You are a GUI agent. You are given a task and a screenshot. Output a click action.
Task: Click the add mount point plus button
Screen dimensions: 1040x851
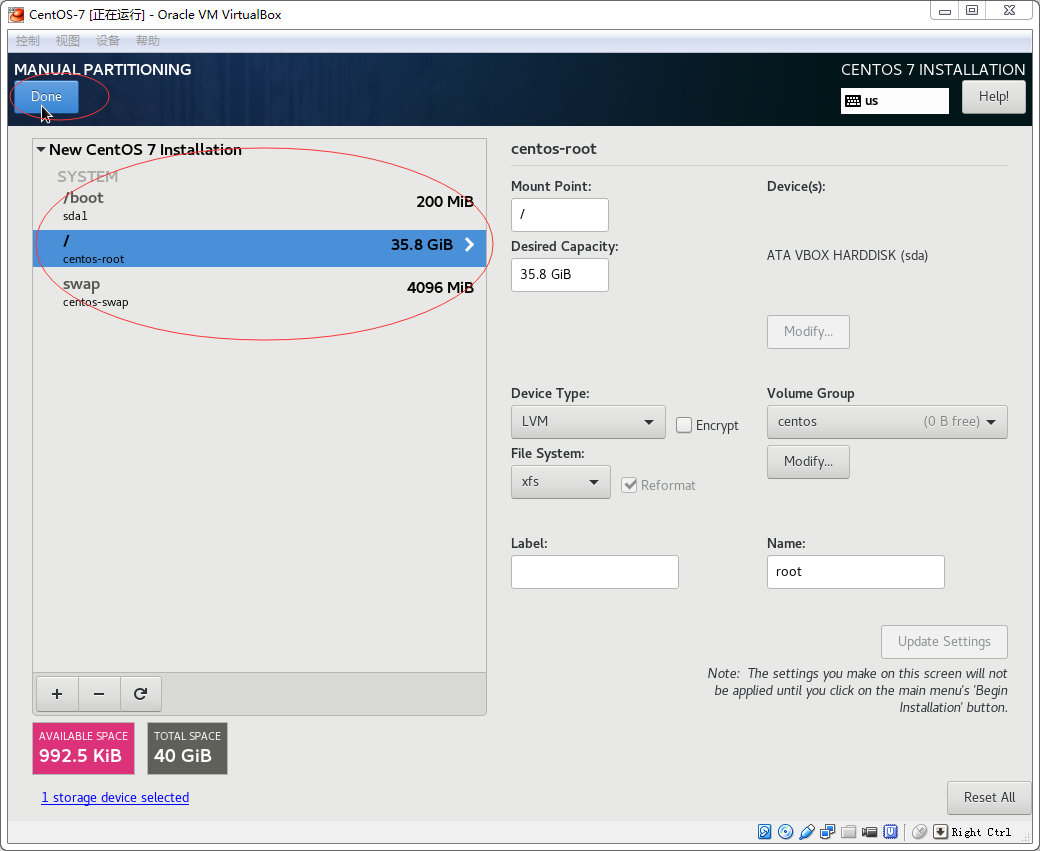click(x=57, y=694)
